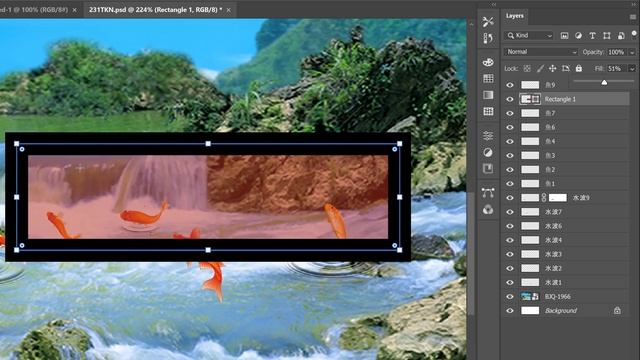
Task: Toggle visibility of 鱼7 layer
Action: (x=510, y=113)
